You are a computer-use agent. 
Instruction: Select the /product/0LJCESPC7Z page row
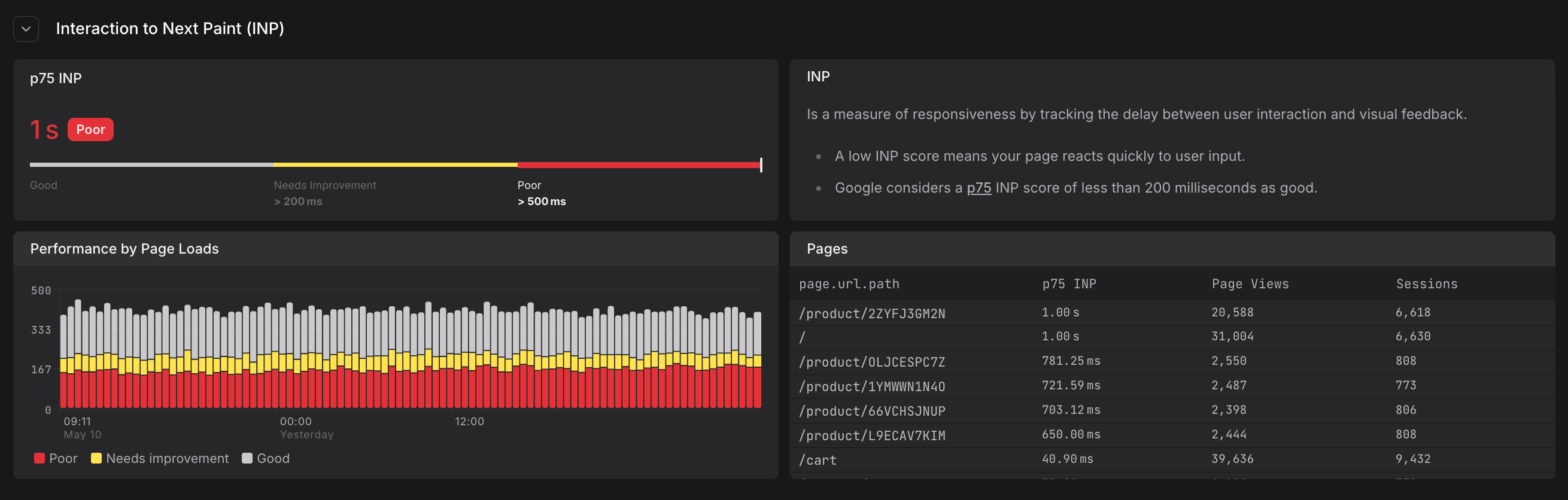[1172, 362]
